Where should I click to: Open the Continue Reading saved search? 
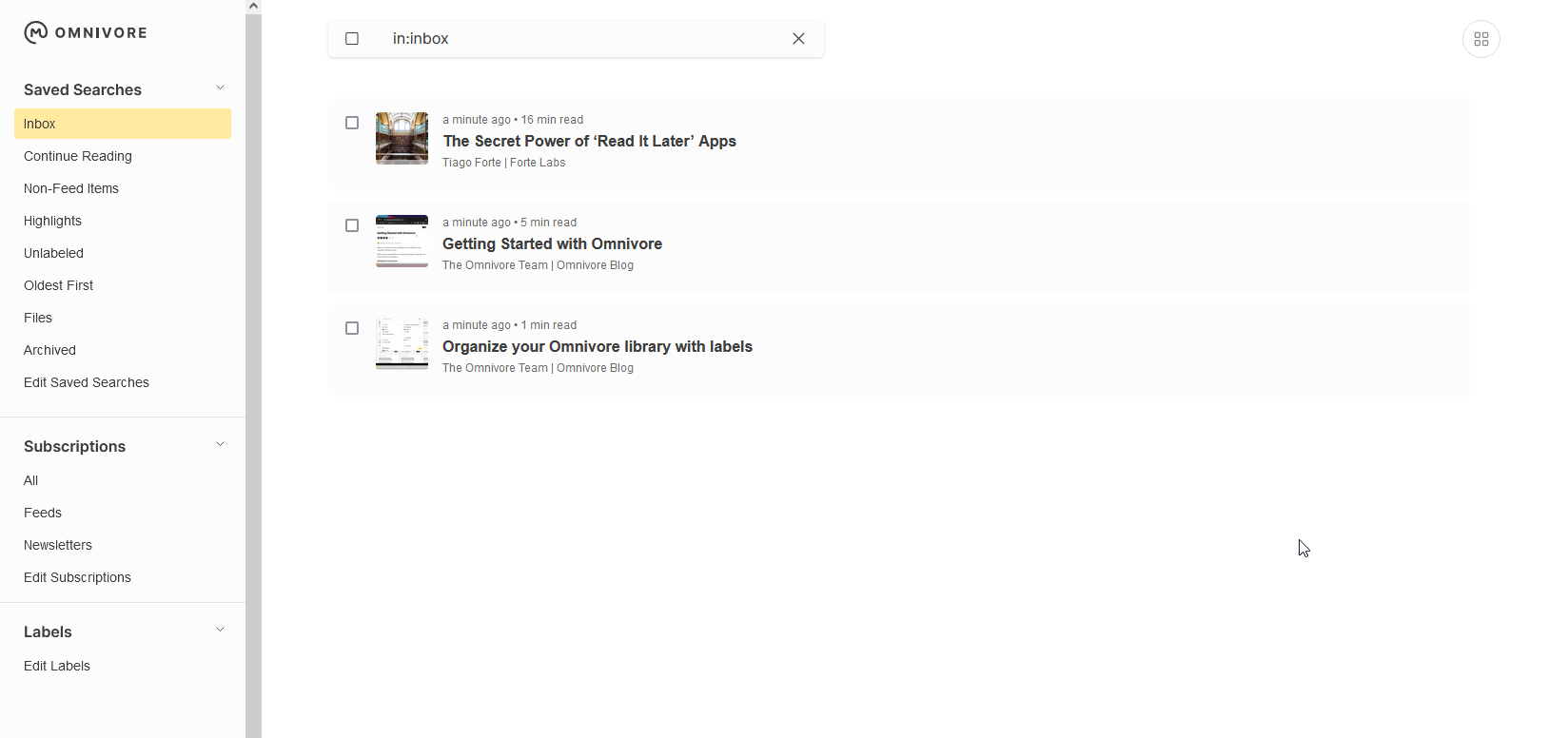coord(78,157)
